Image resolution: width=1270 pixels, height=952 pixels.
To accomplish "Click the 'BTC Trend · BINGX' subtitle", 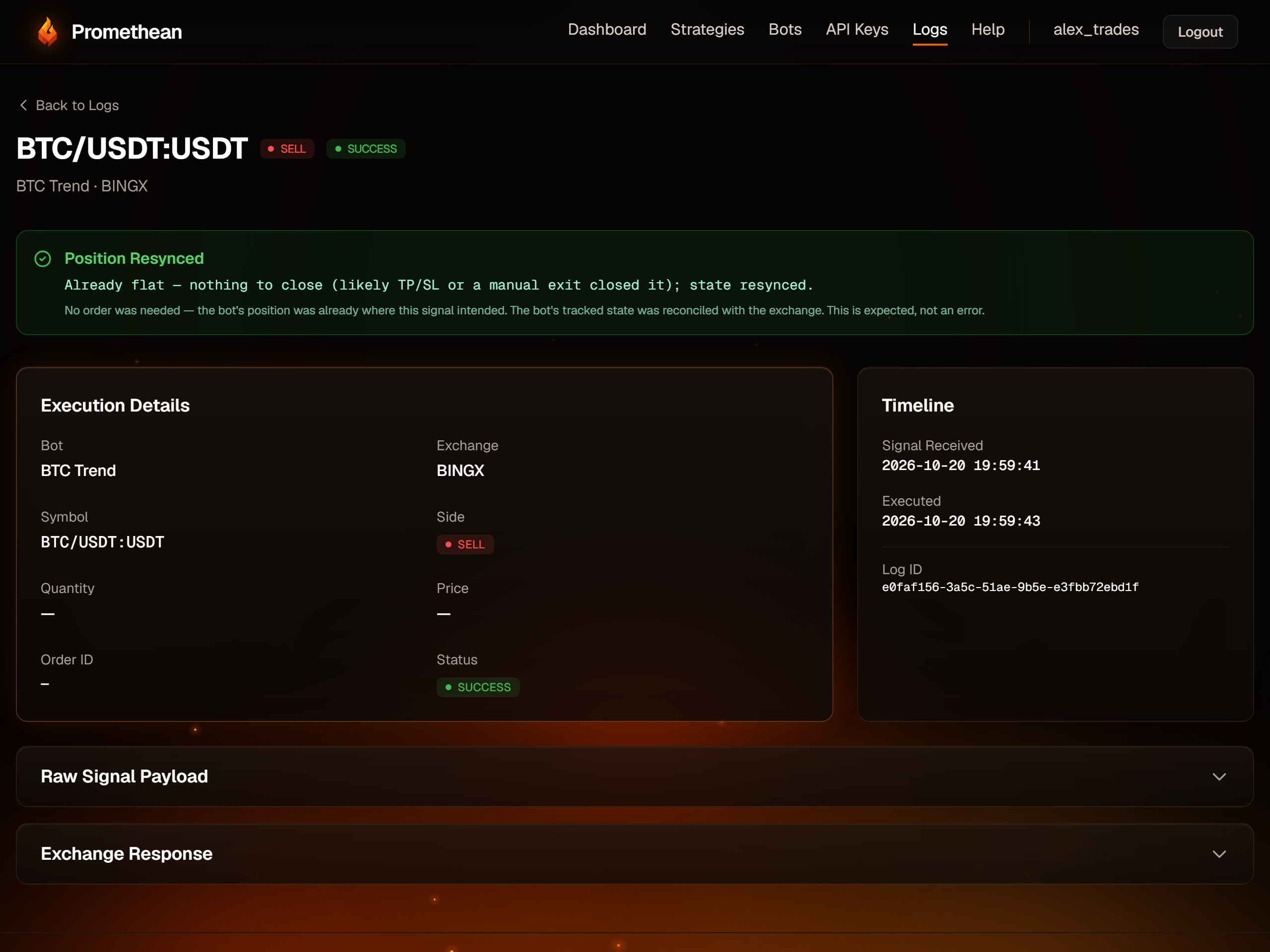I will 82,186.
